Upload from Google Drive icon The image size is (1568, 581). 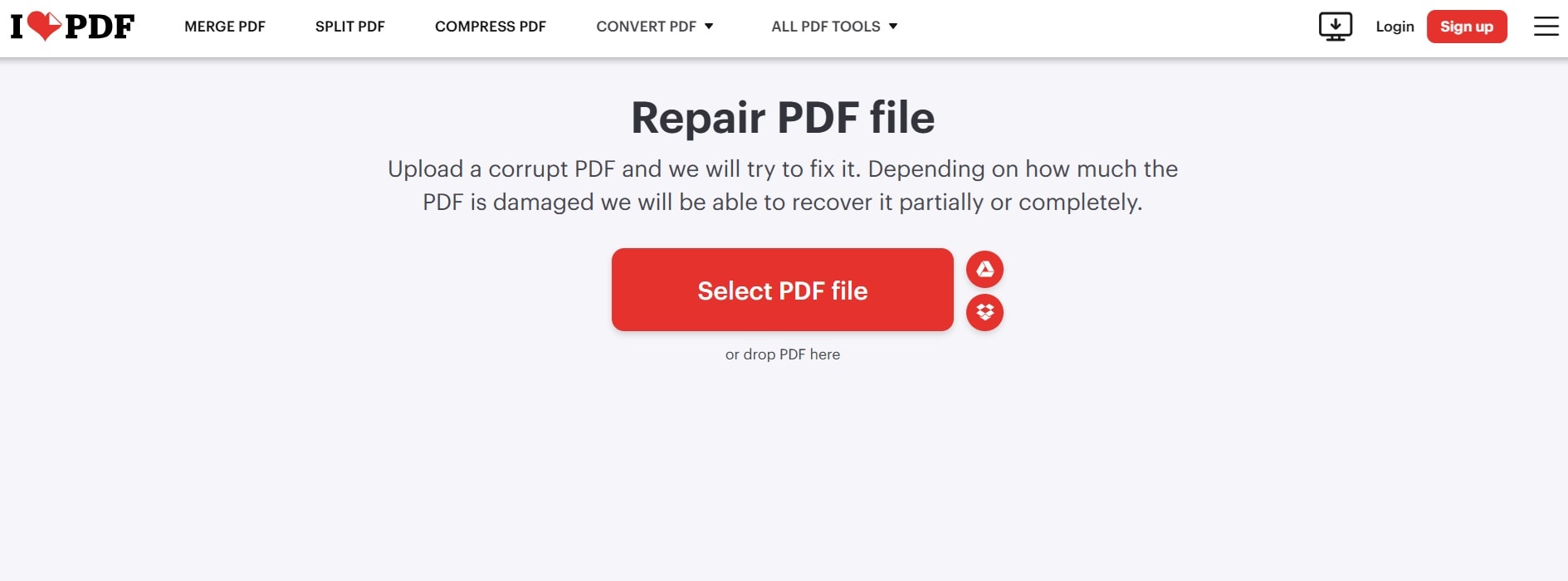(x=984, y=270)
